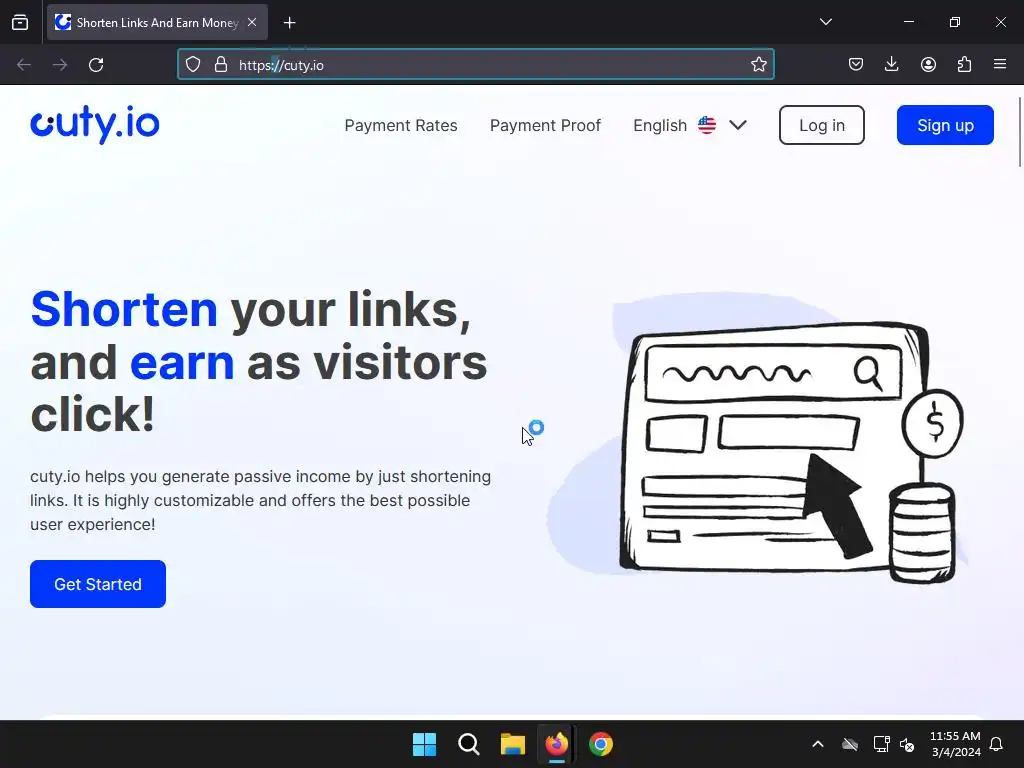Open the Firefox account icon
The image size is (1024, 768).
pyautogui.click(x=928, y=65)
